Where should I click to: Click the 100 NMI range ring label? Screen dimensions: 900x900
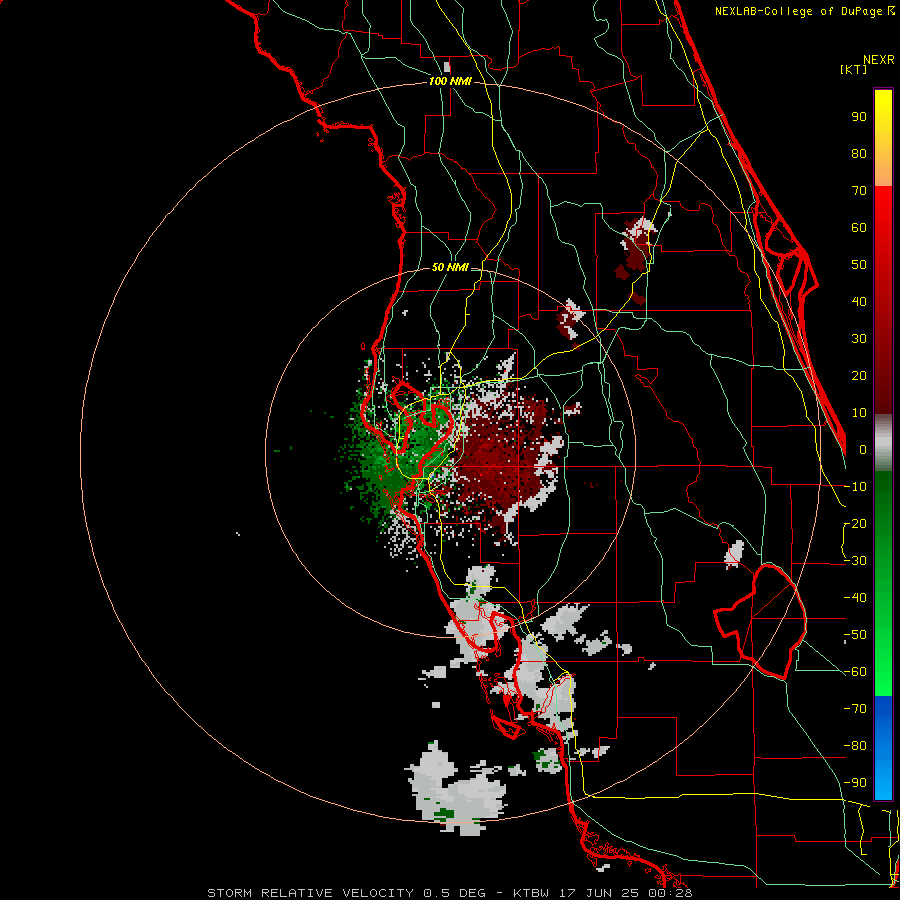pyautogui.click(x=450, y=81)
